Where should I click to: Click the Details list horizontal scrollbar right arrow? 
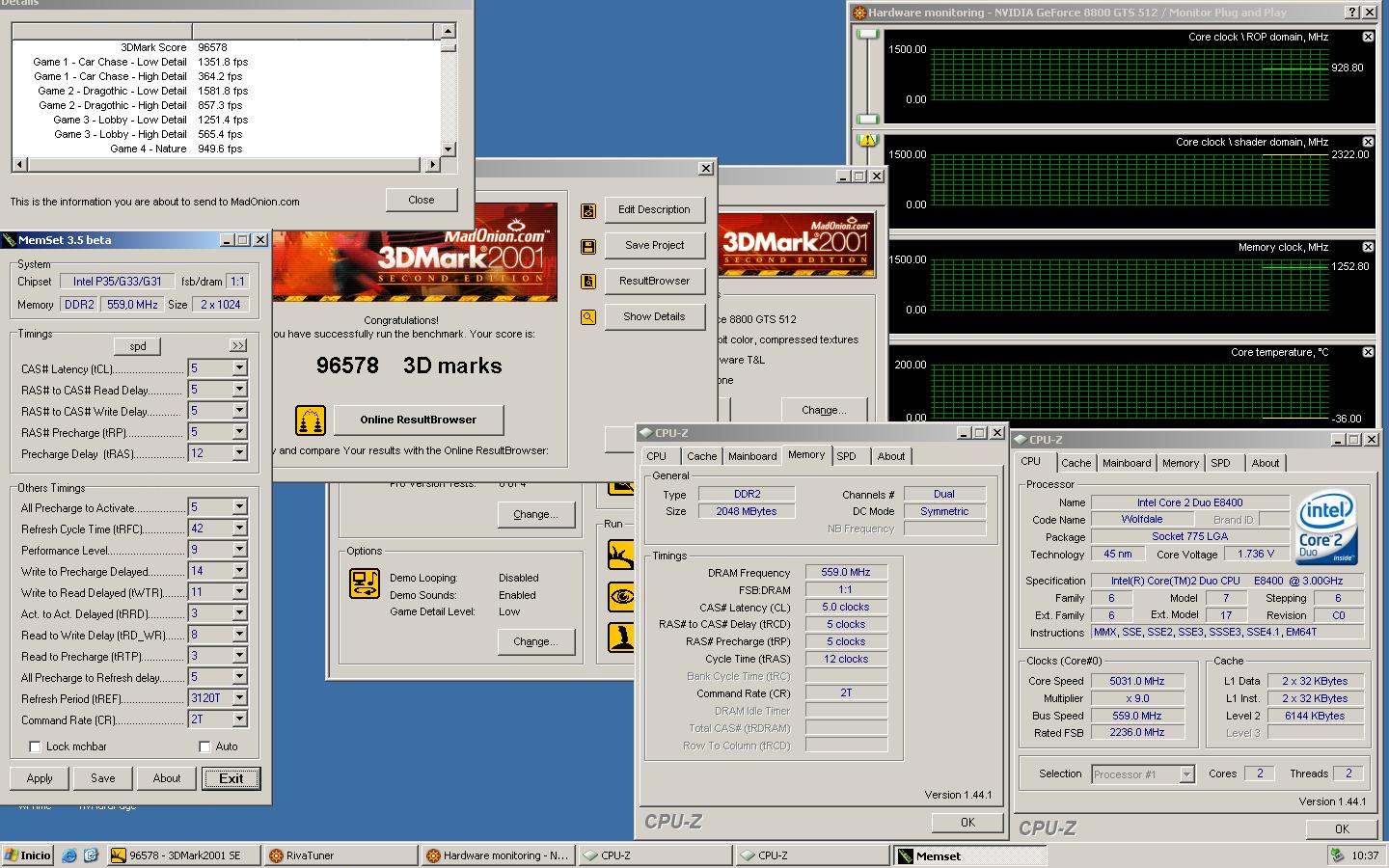431,165
